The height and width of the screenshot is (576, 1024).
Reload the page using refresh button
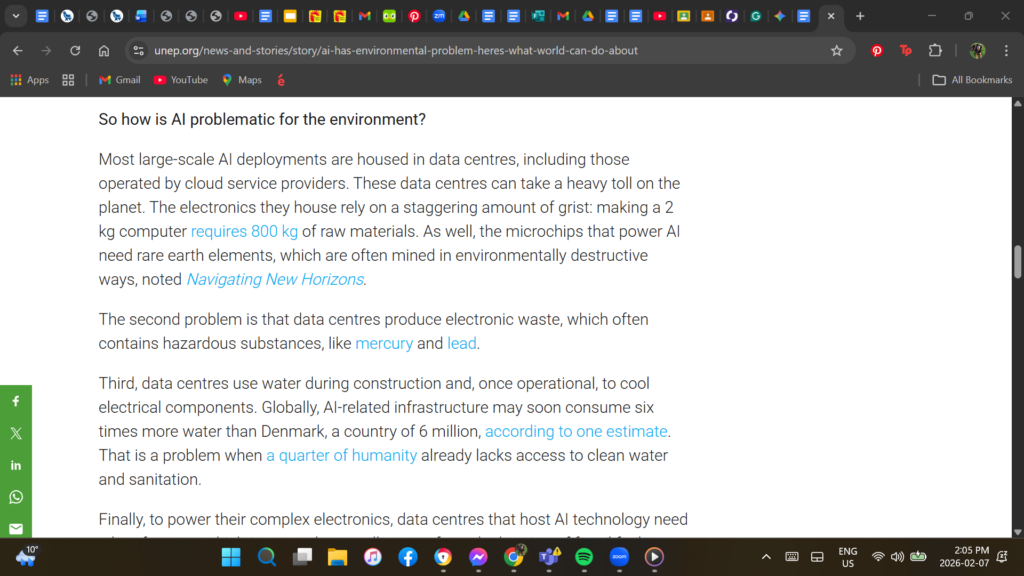75,51
